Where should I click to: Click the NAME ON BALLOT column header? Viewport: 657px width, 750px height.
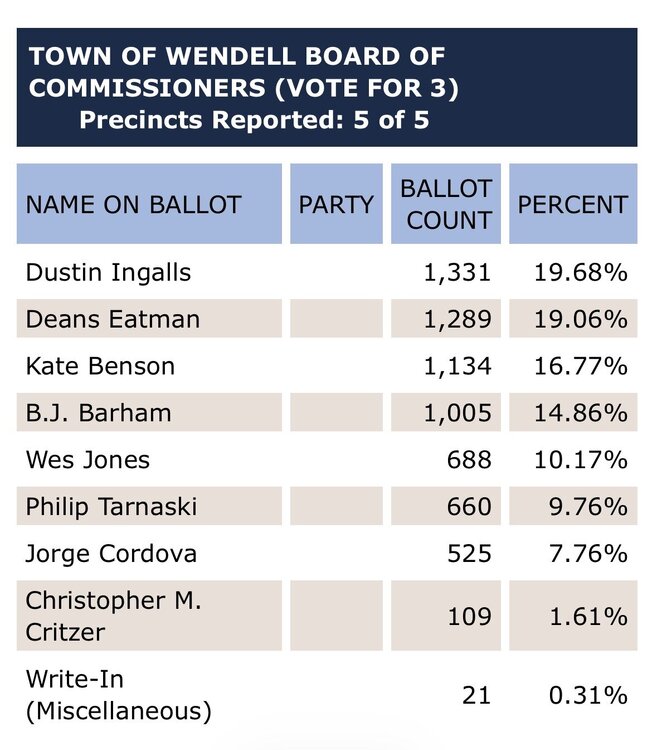[x=134, y=205]
